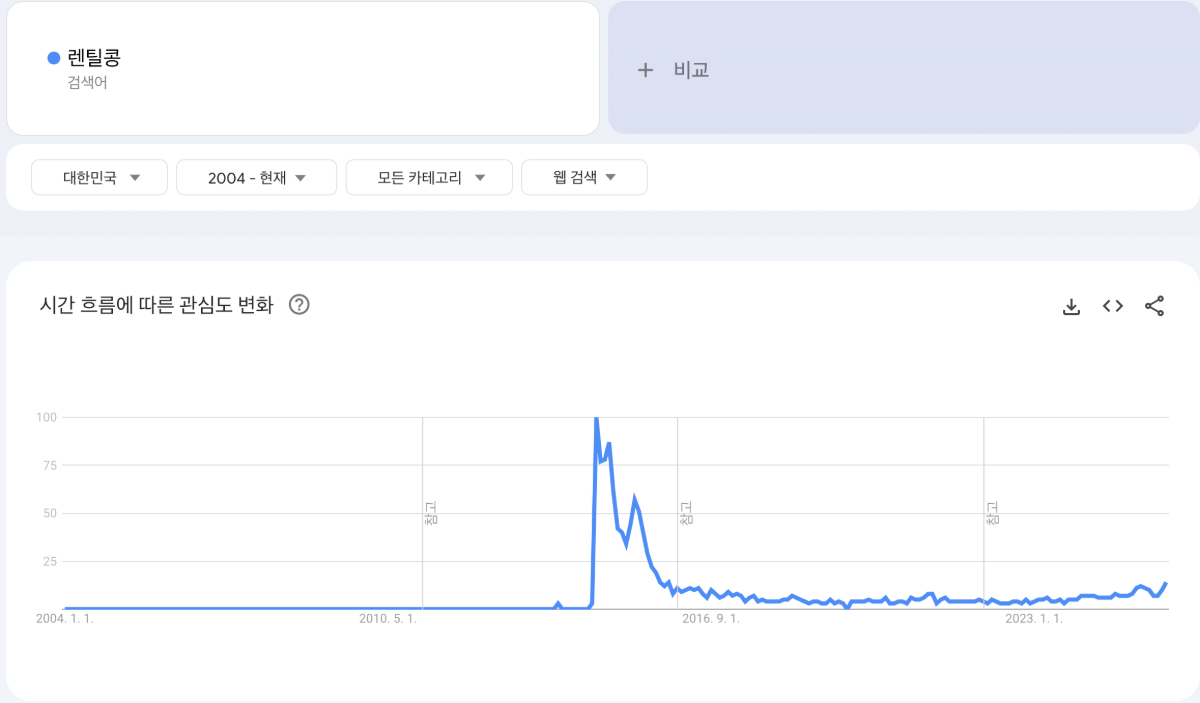This screenshot has height=703, width=1200.
Task: Open the help question mark icon
Action: pyautogui.click(x=298, y=305)
